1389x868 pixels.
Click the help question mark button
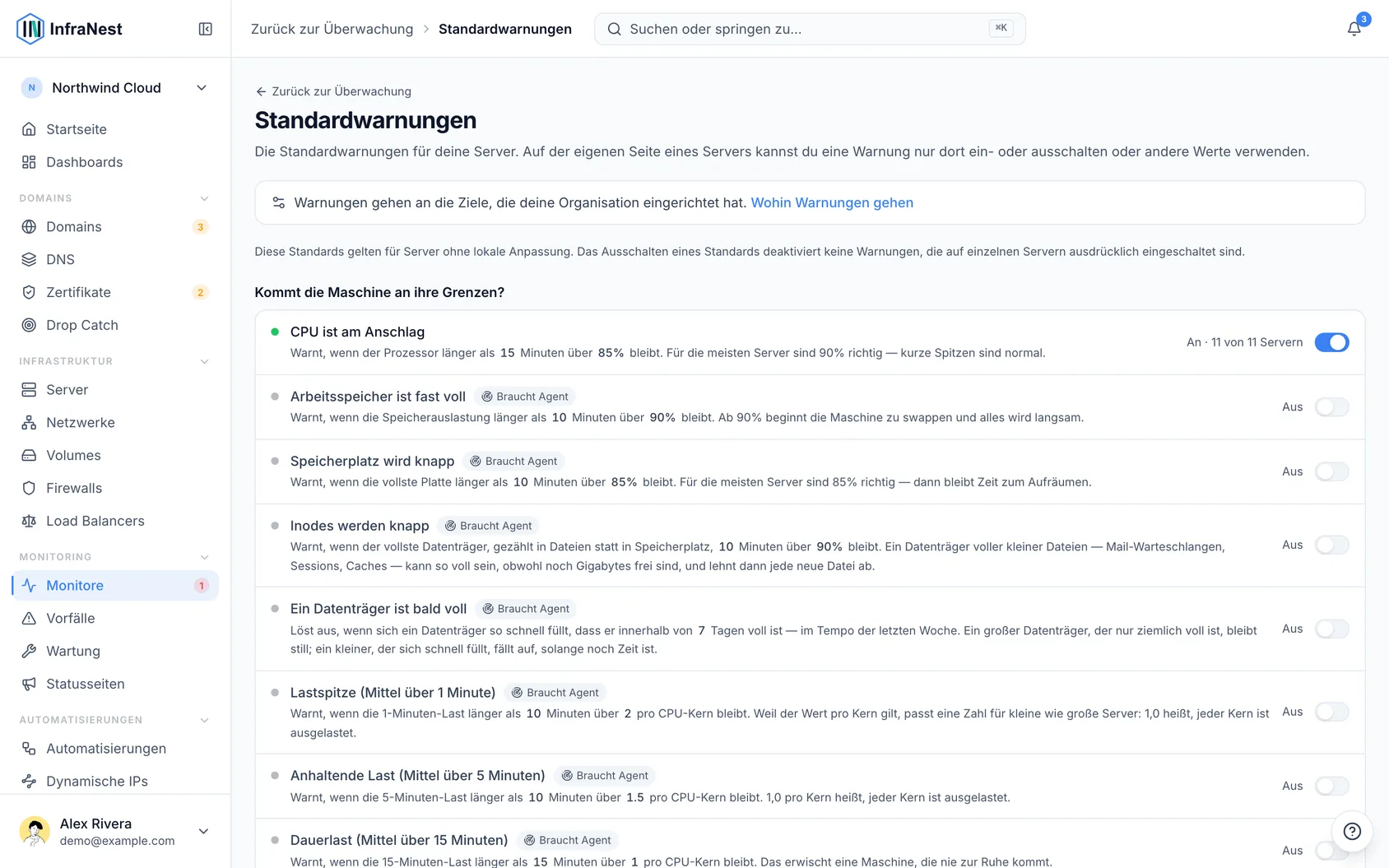1352,831
